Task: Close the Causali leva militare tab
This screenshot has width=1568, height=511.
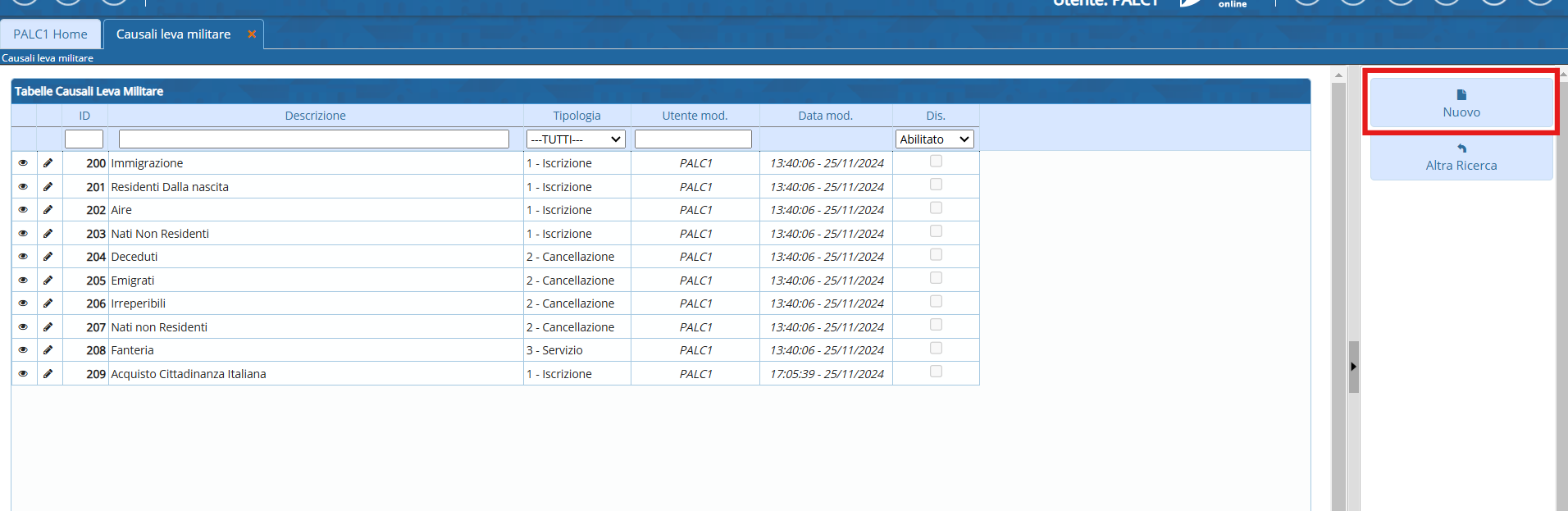Action: (252, 34)
